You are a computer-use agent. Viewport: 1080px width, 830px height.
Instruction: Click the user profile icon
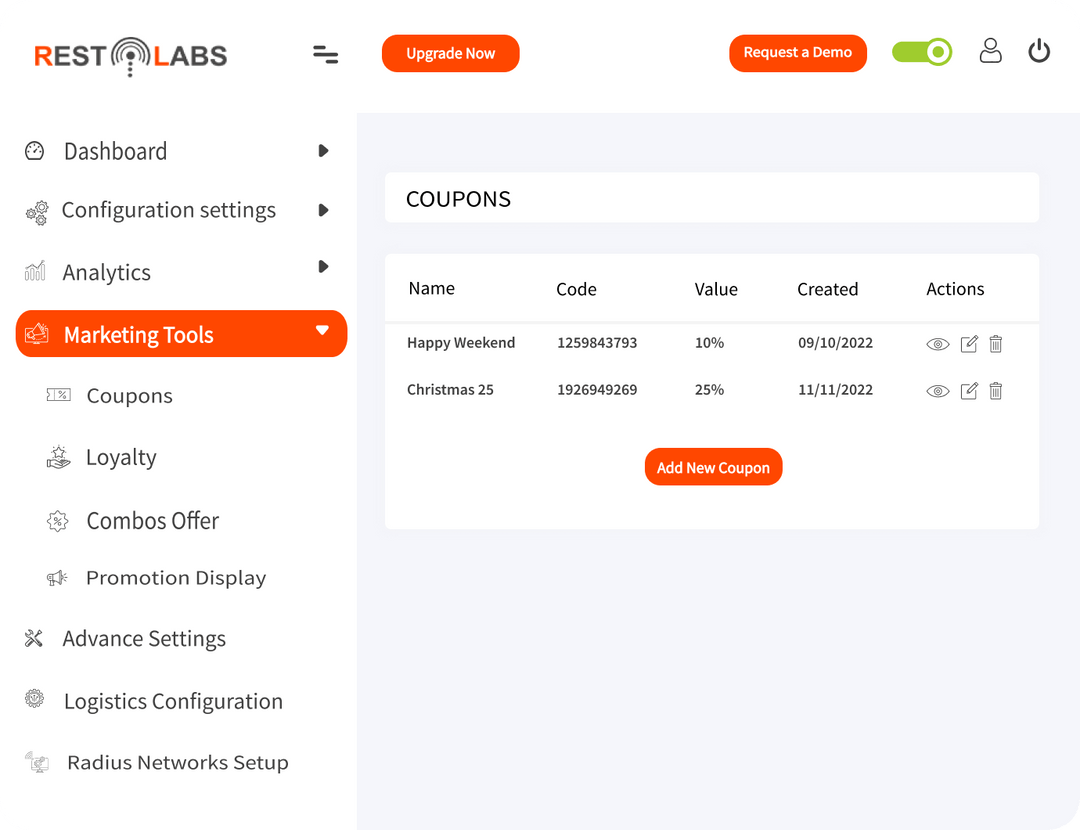point(990,51)
